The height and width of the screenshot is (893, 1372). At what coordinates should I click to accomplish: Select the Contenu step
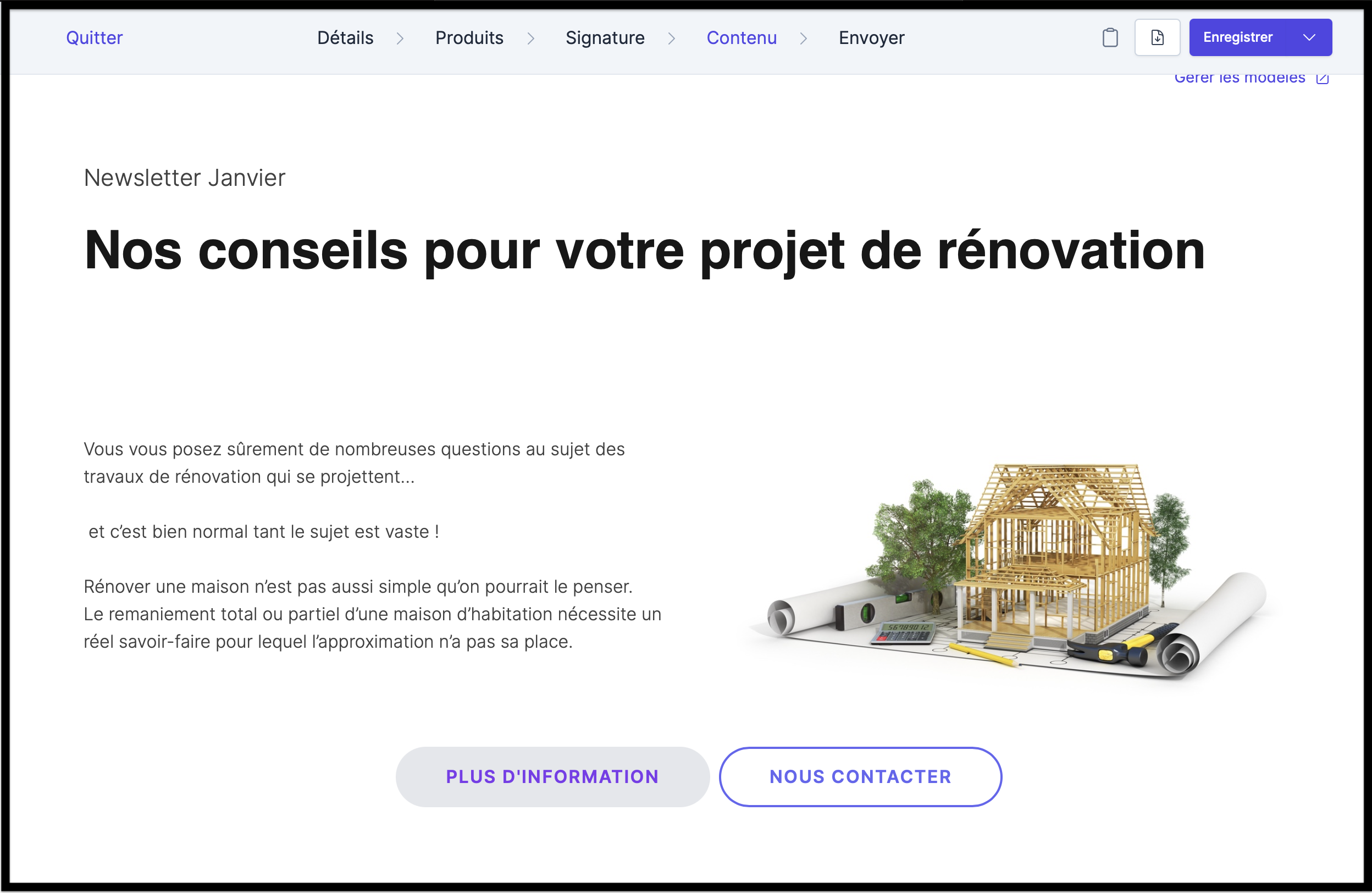(x=742, y=38)
